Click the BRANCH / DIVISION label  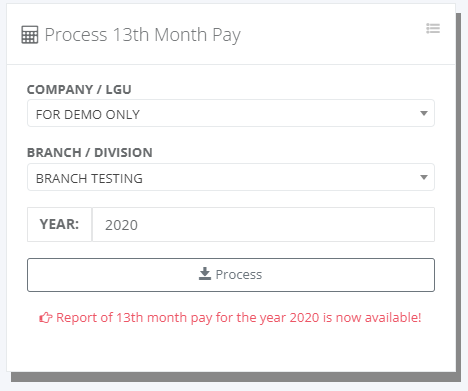point(90,152)
